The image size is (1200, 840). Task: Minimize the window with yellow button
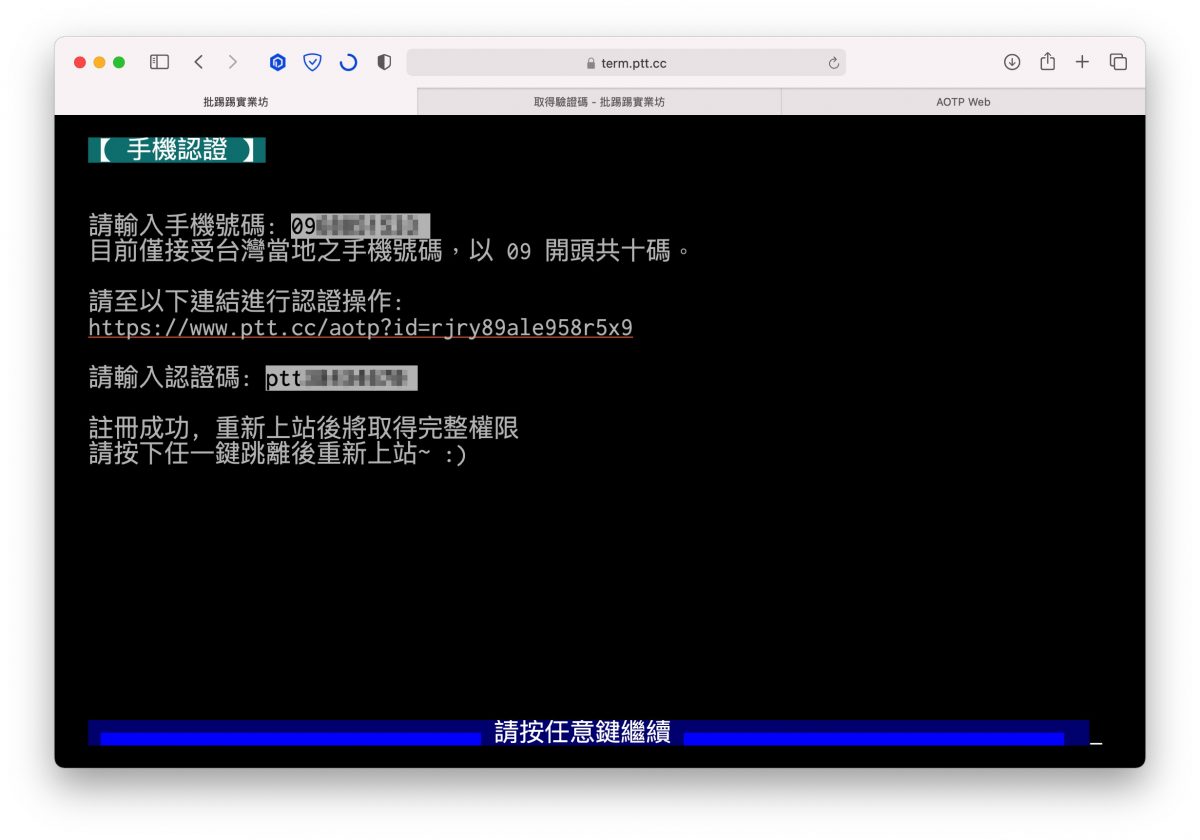click(99, 62)
